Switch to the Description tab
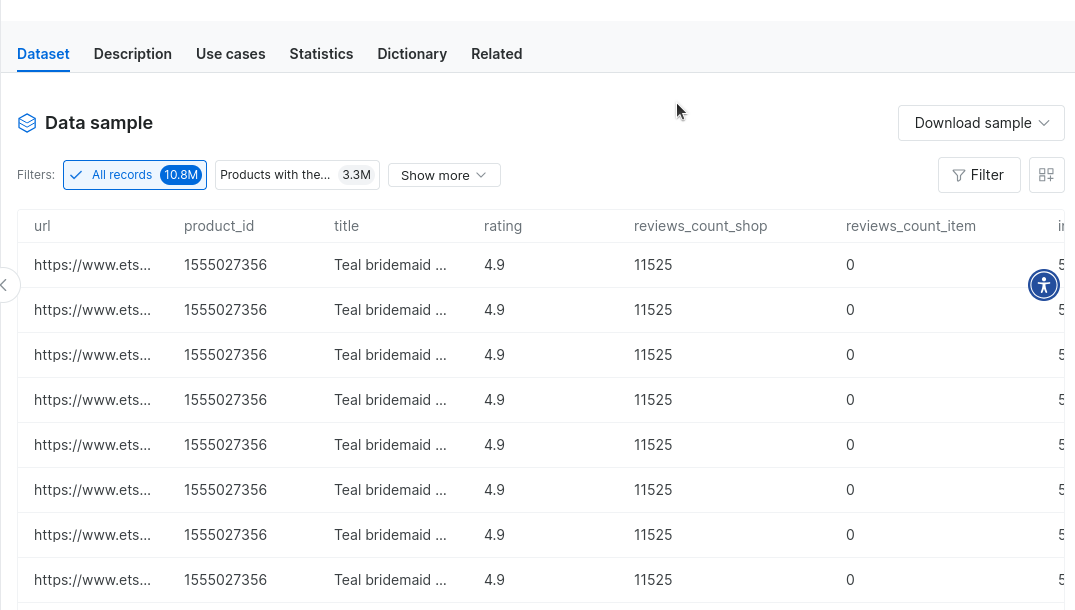 point(132,54)
